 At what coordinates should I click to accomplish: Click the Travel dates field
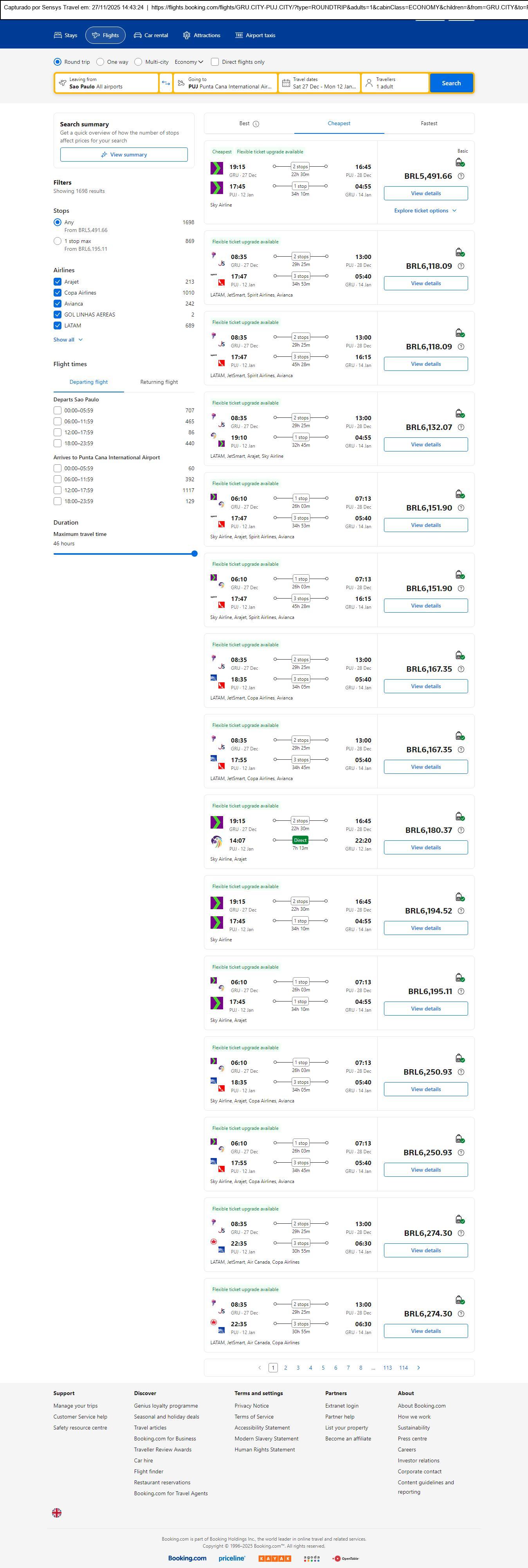point(319,83)
